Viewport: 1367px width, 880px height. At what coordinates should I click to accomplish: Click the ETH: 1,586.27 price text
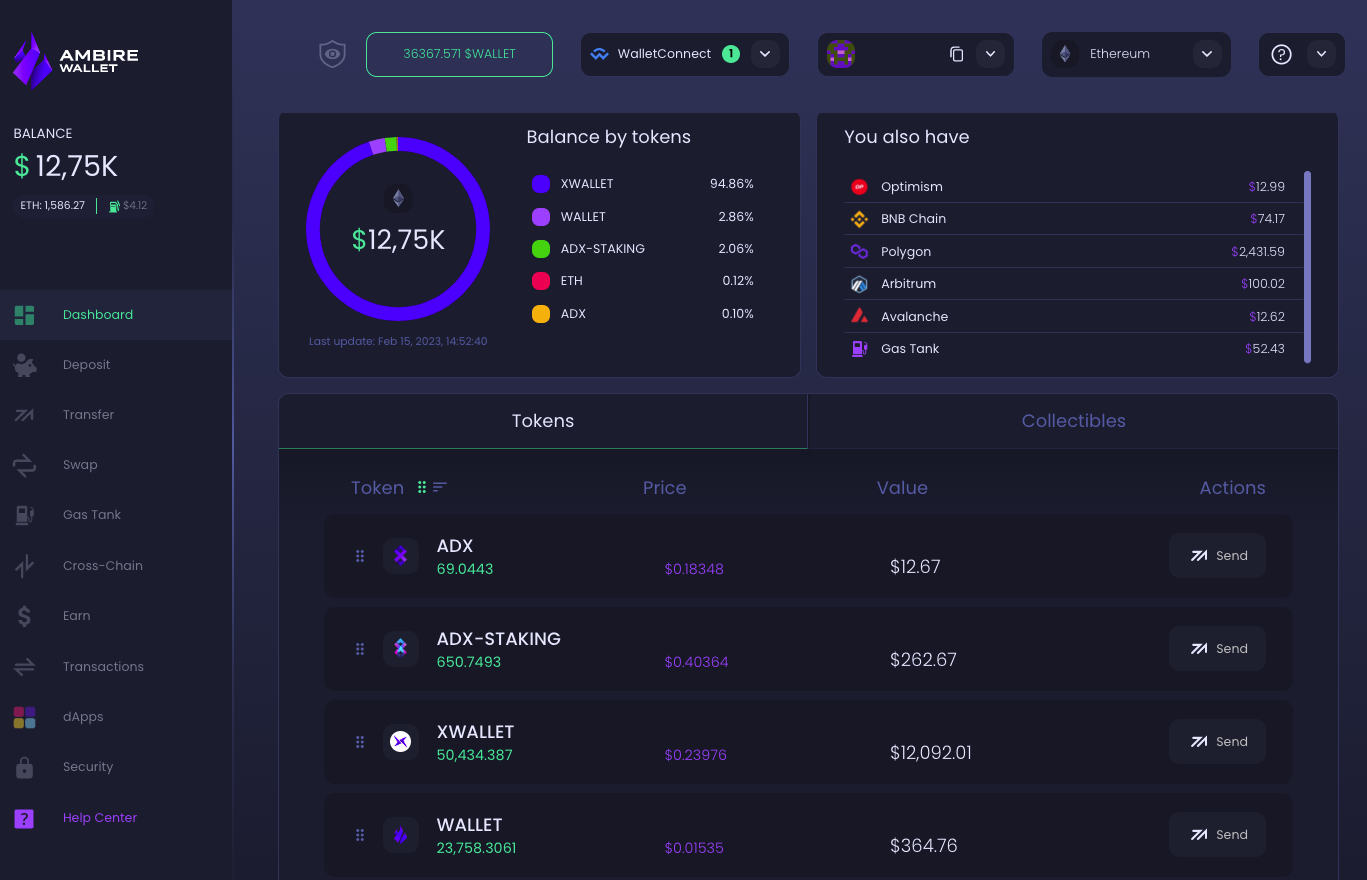[53, 206]
